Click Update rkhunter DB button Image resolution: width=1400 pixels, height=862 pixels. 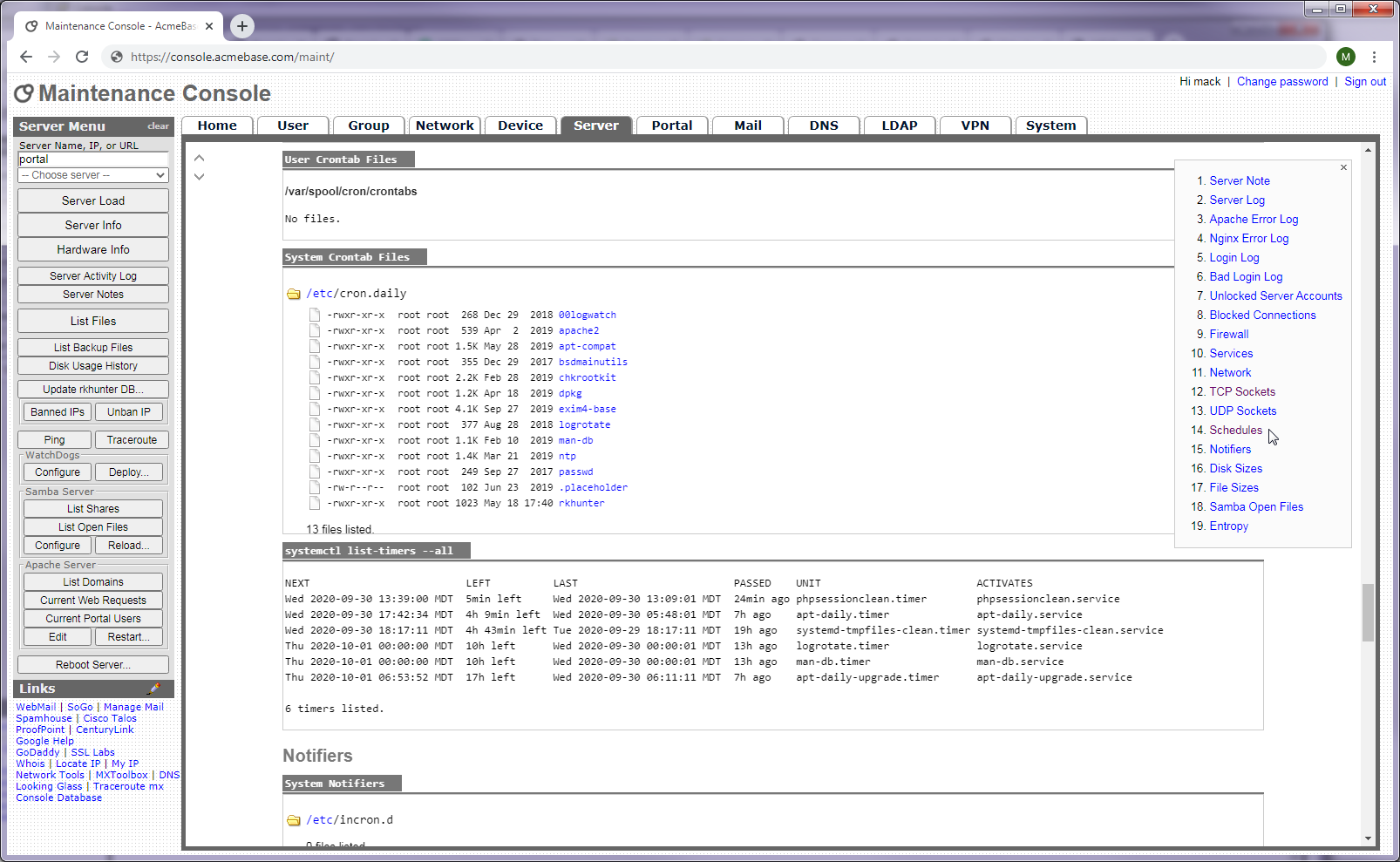pyautogui.click(x=93, y=390)
